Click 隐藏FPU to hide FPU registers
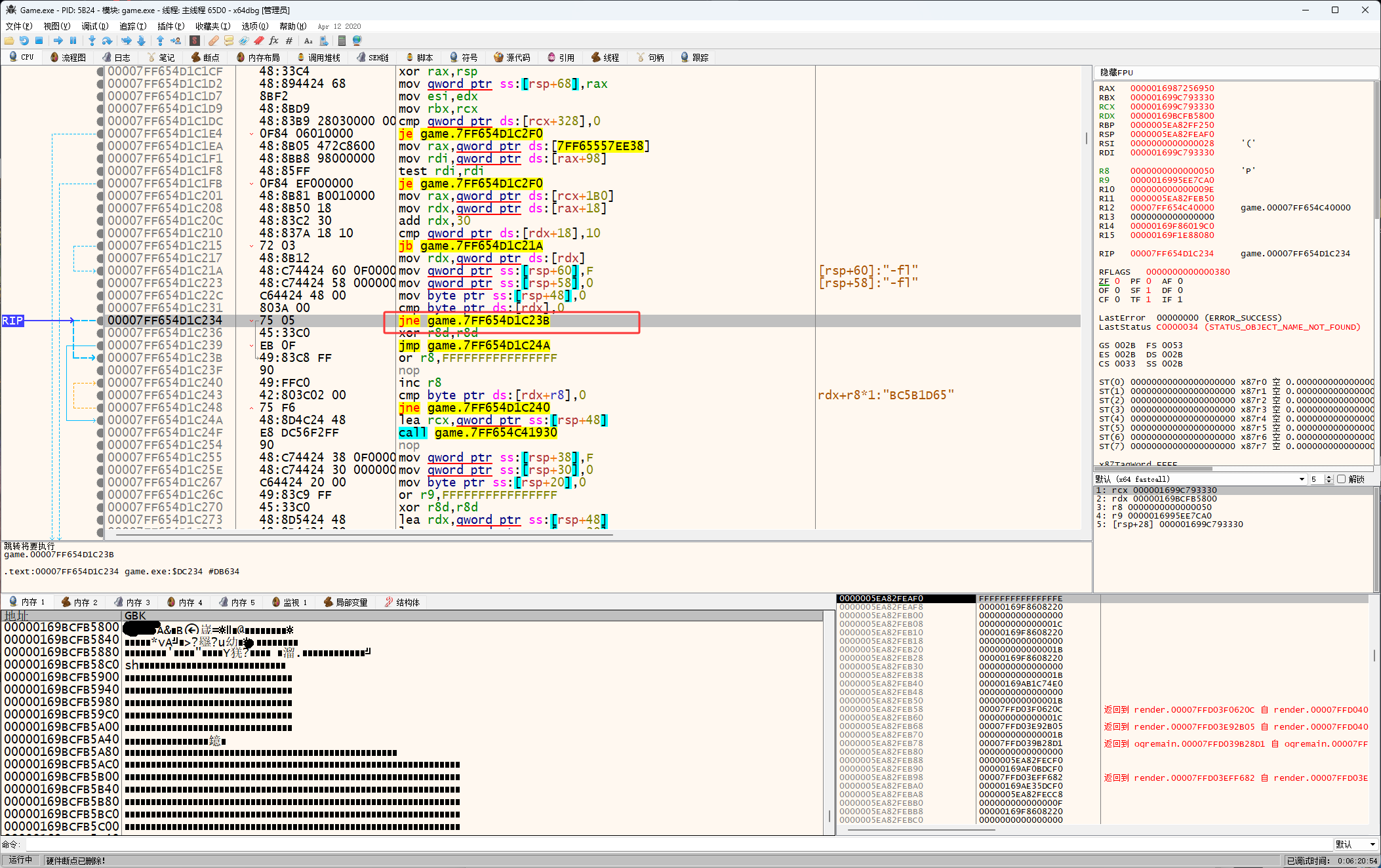This screenshot has width=1381, height=868. pos(1116,72)
